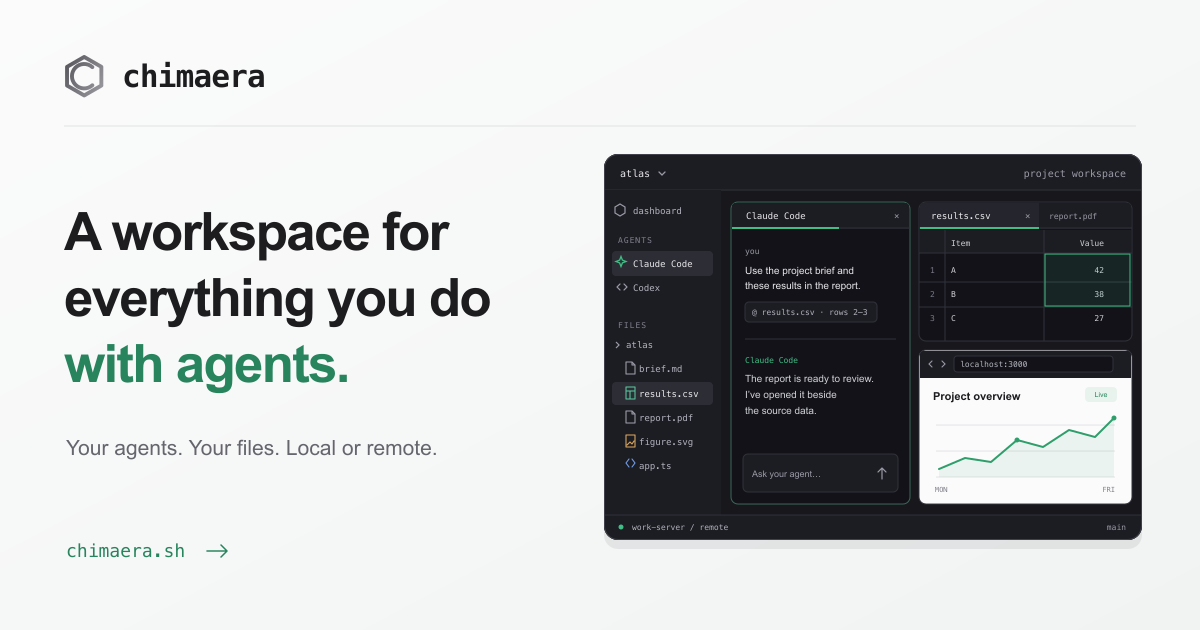Focus the 'Ask your agent…' input
Image resolution: width=1200 pixels, height=630 pixels.
pyautogui.click(x=820, y=473)
